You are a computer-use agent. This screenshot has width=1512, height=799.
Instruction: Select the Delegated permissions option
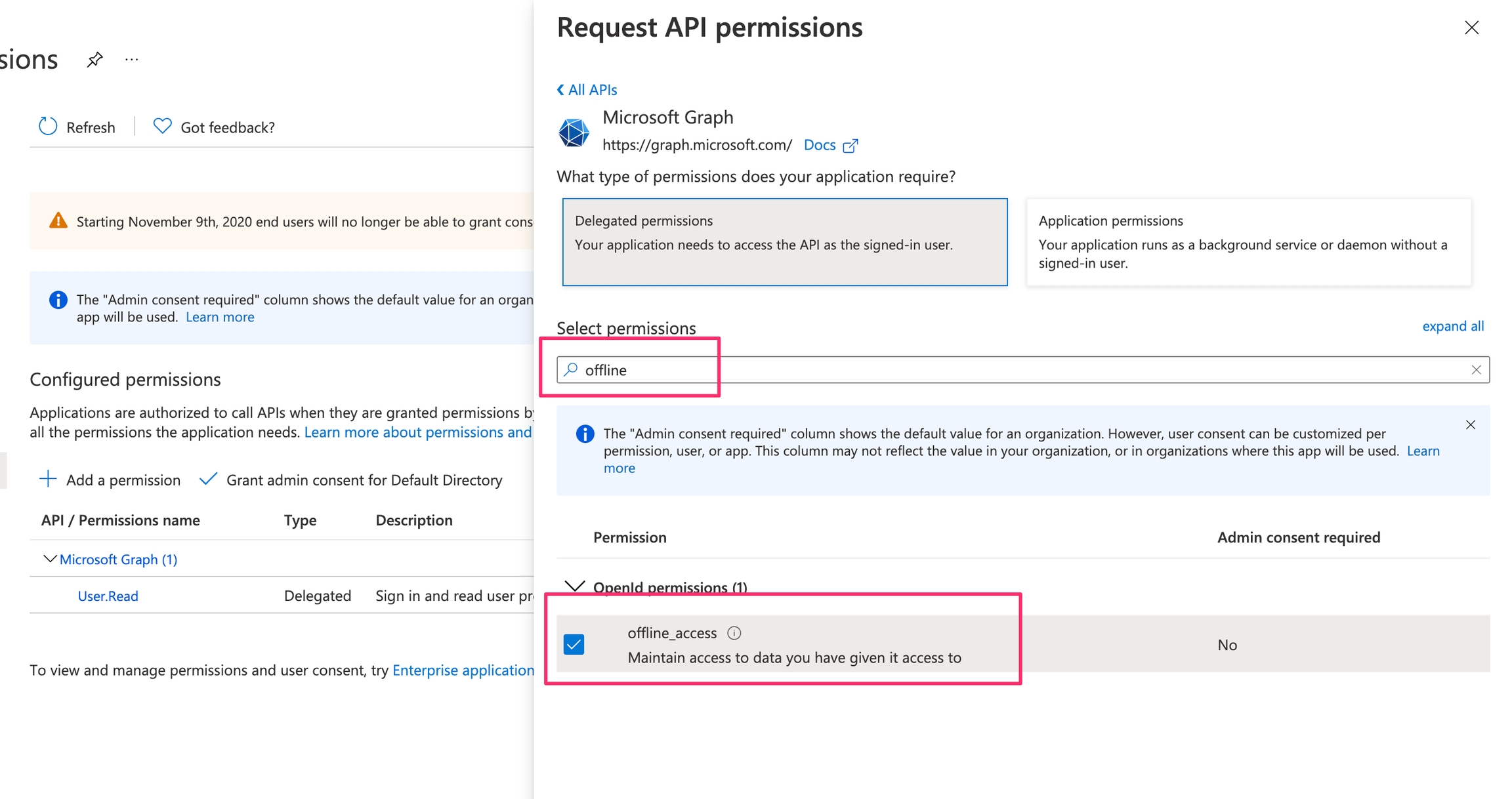point(784,241)
